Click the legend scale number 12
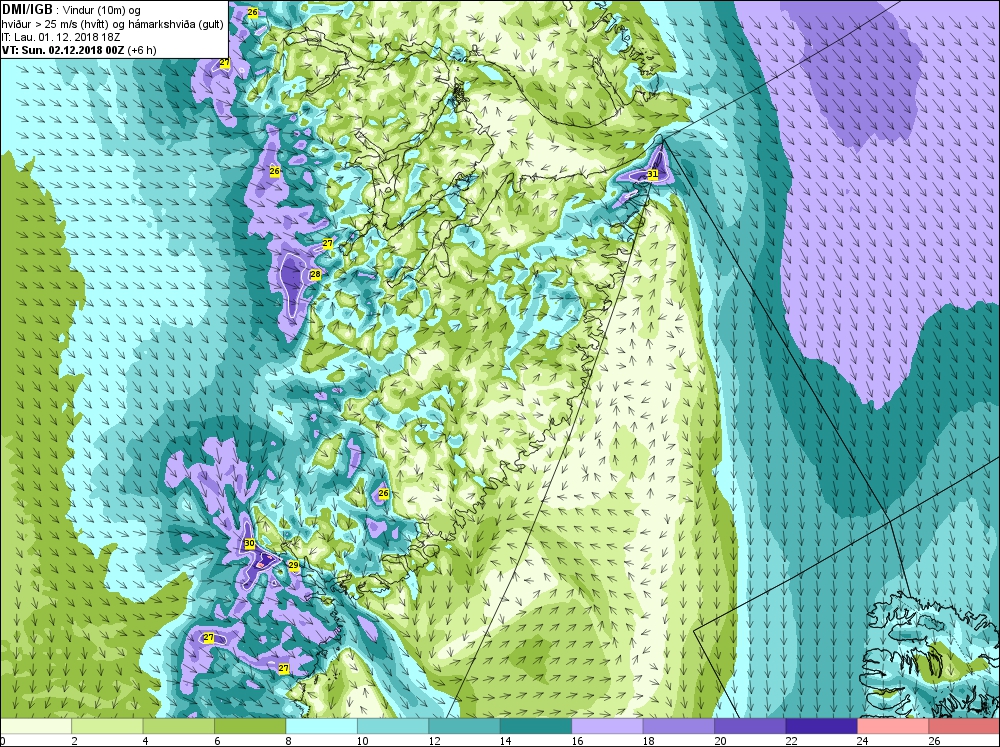 pyautogui.click(x=434, y=741)
